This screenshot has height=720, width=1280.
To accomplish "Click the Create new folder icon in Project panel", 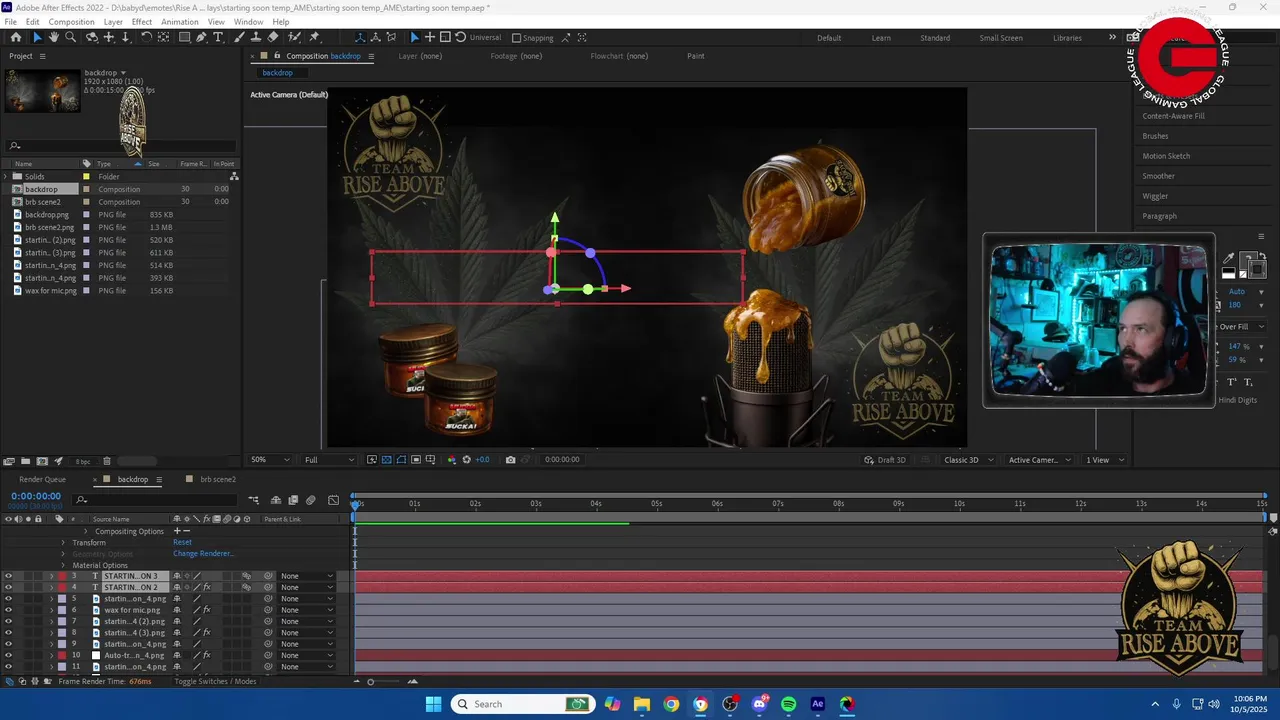I will pyautogui.click(x=26, y=461).
